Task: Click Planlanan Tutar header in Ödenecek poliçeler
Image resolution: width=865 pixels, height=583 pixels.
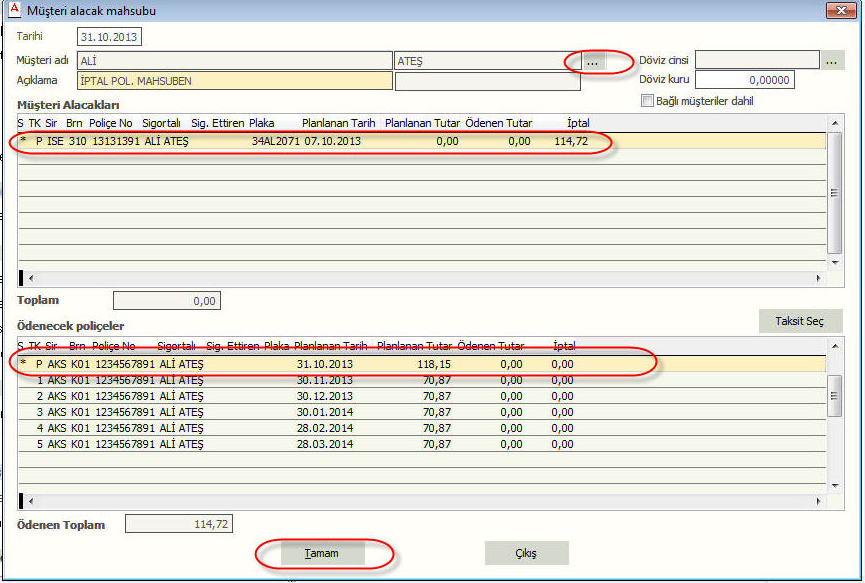Action: tap(415, 346)
